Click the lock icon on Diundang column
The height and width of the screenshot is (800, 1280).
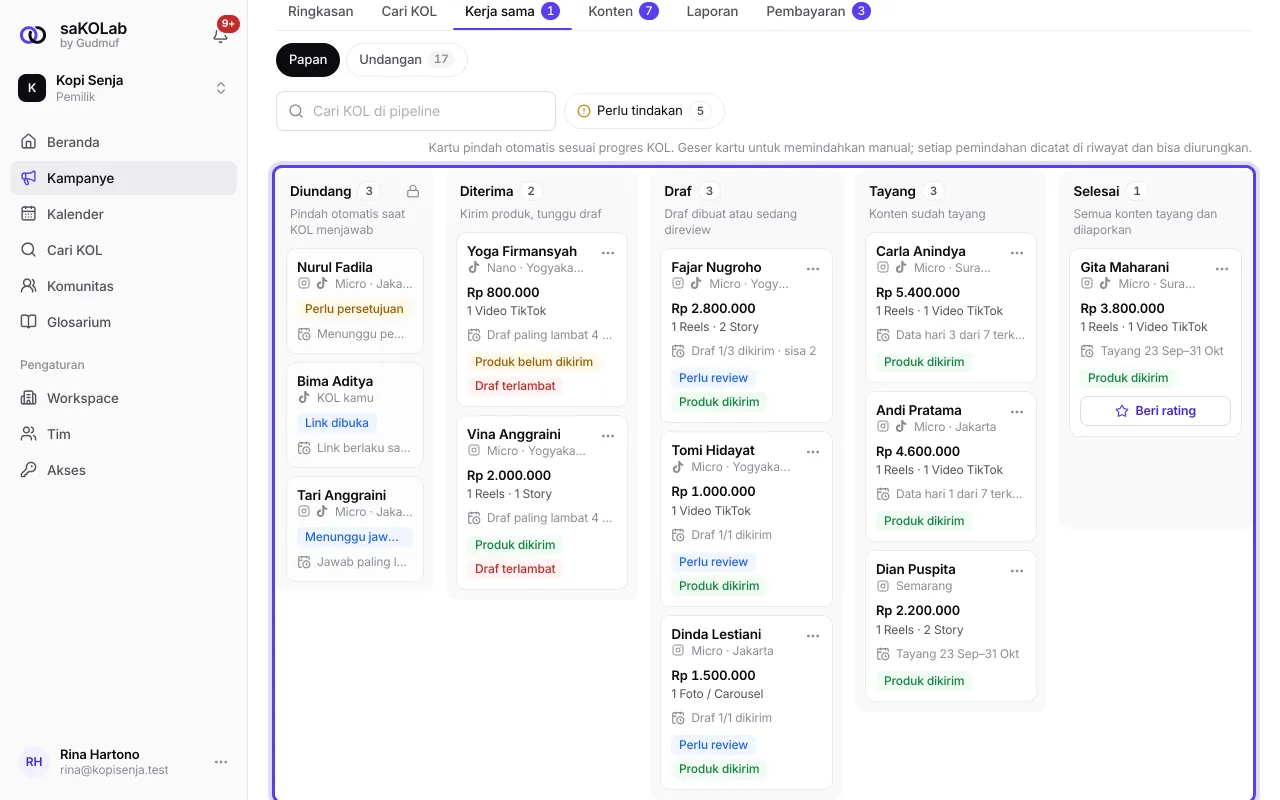point(413,191)
